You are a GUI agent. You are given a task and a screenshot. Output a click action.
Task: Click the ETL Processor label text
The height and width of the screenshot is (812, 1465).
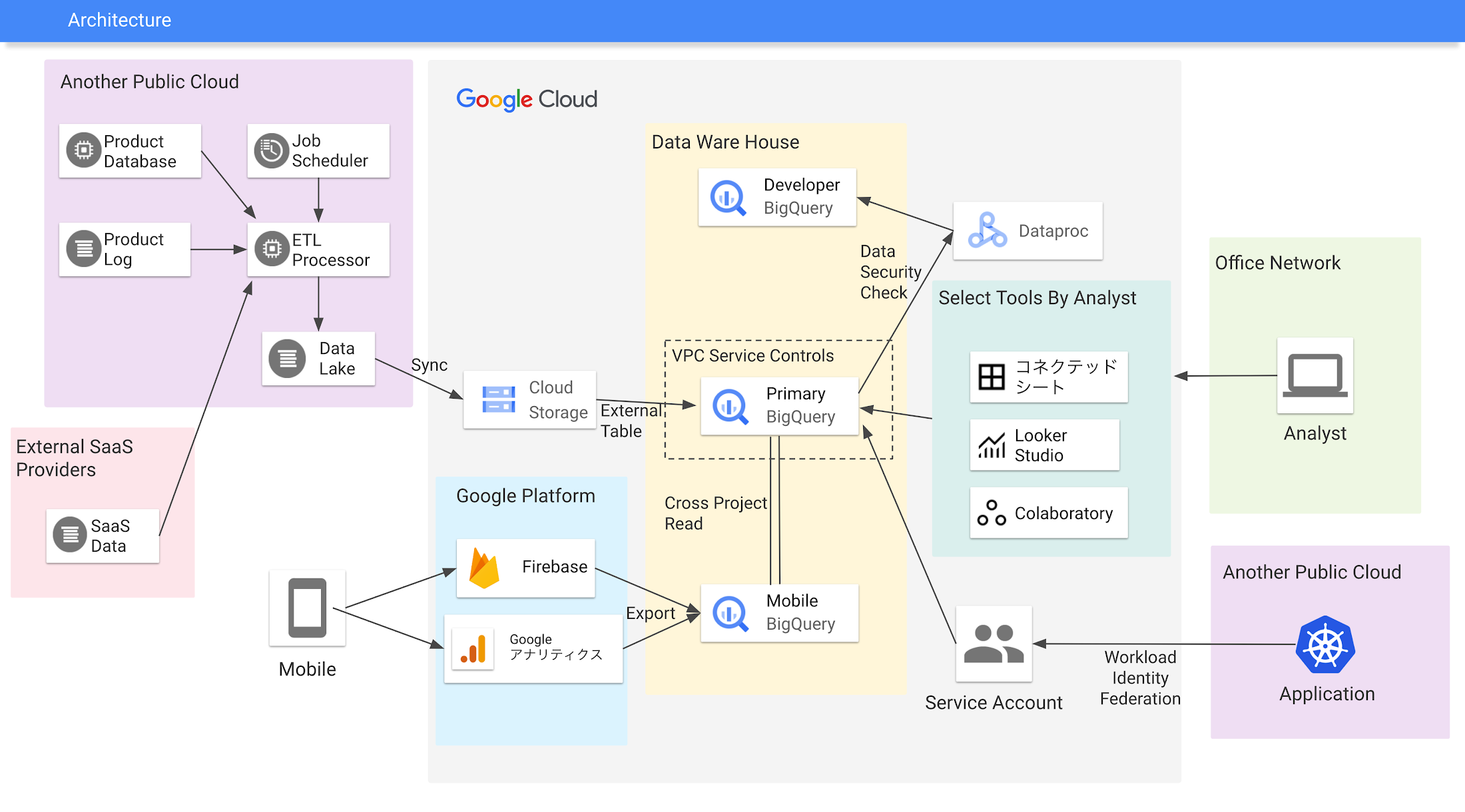click(x=330, y=250)
